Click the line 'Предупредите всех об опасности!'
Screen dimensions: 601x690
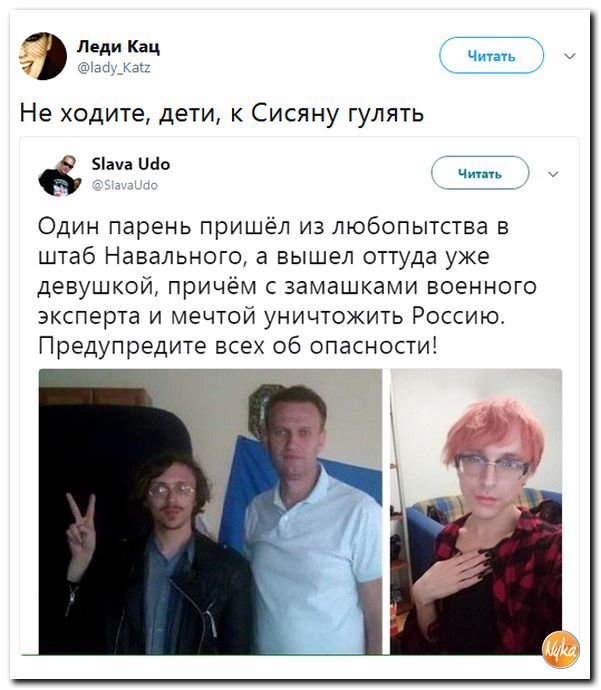pyautogui.click(x=238, y=345)
